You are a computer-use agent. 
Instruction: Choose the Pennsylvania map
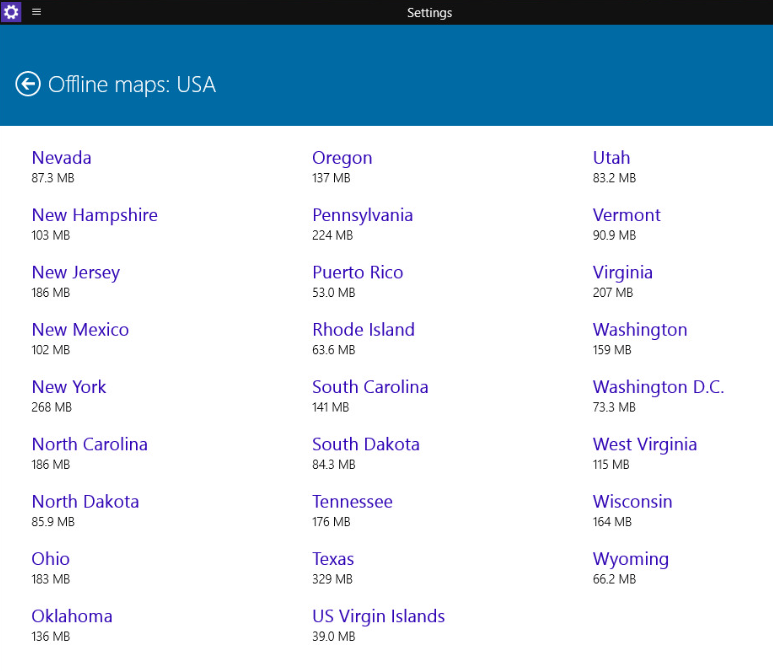(x=363, y=215)
